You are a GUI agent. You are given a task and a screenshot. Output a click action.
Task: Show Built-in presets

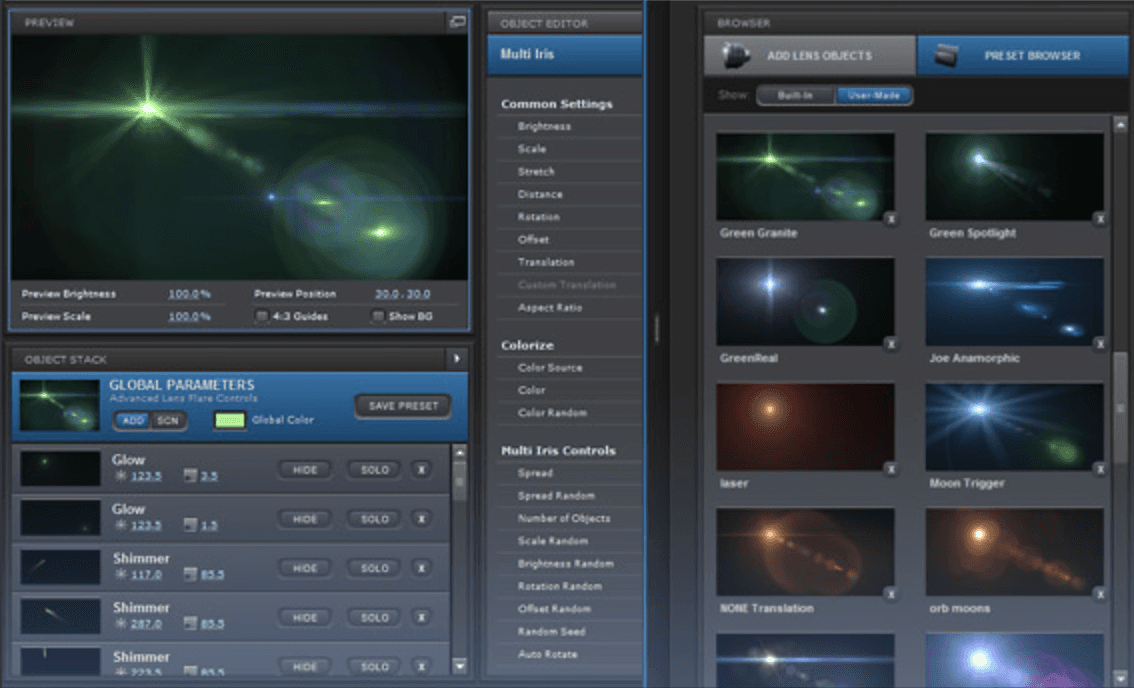pyautogui.click(x=796, y=95)
